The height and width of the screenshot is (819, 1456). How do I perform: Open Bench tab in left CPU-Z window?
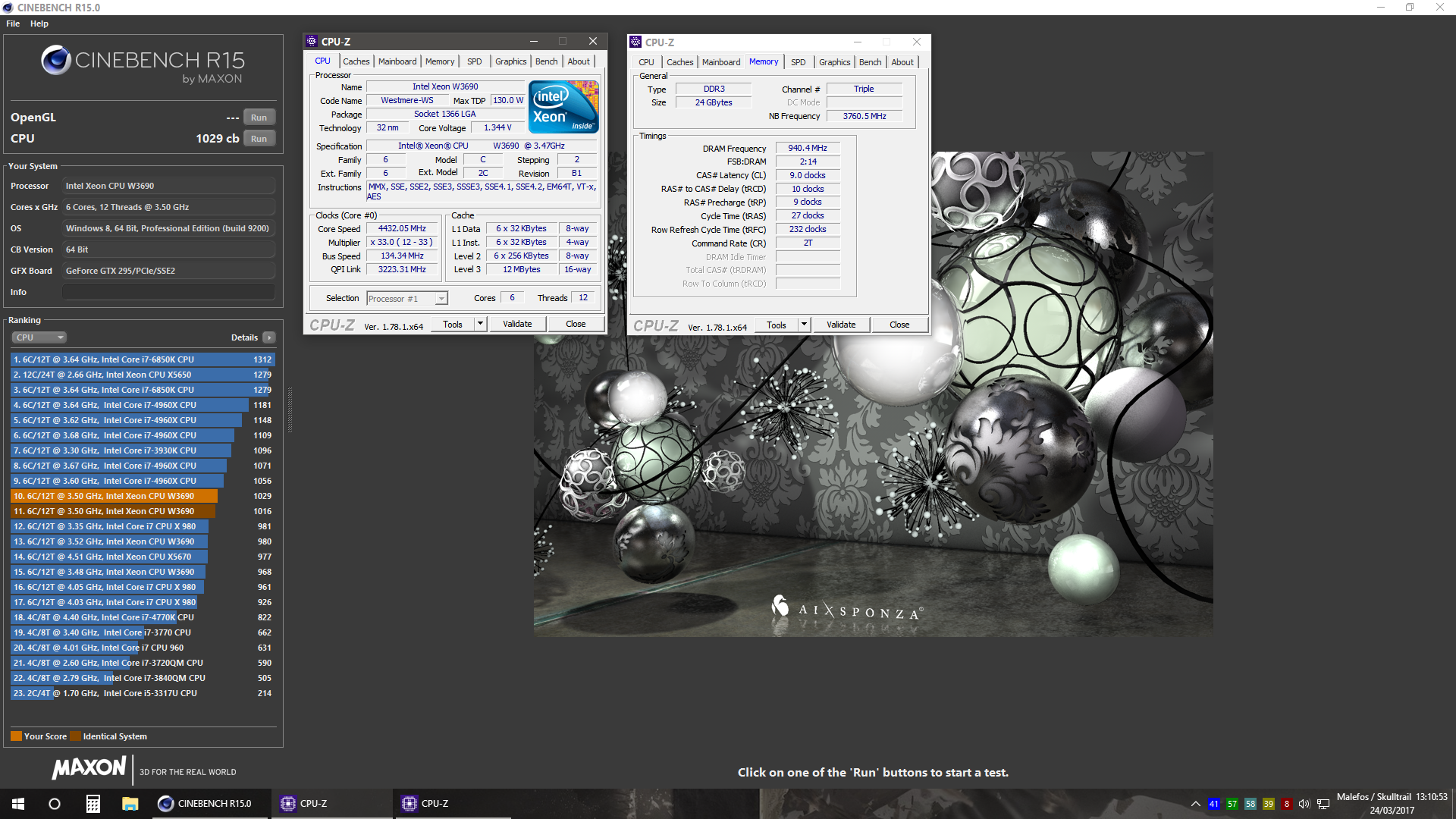[546, 61]
